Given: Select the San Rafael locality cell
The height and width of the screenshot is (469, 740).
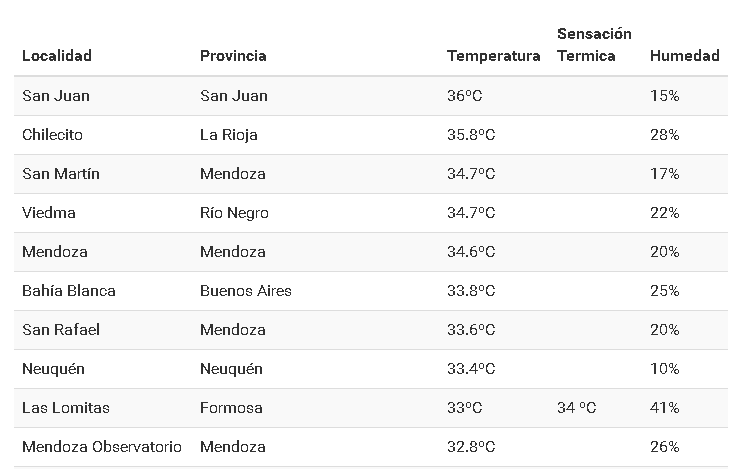Looking at the screenshot, I should coord(61,330).
